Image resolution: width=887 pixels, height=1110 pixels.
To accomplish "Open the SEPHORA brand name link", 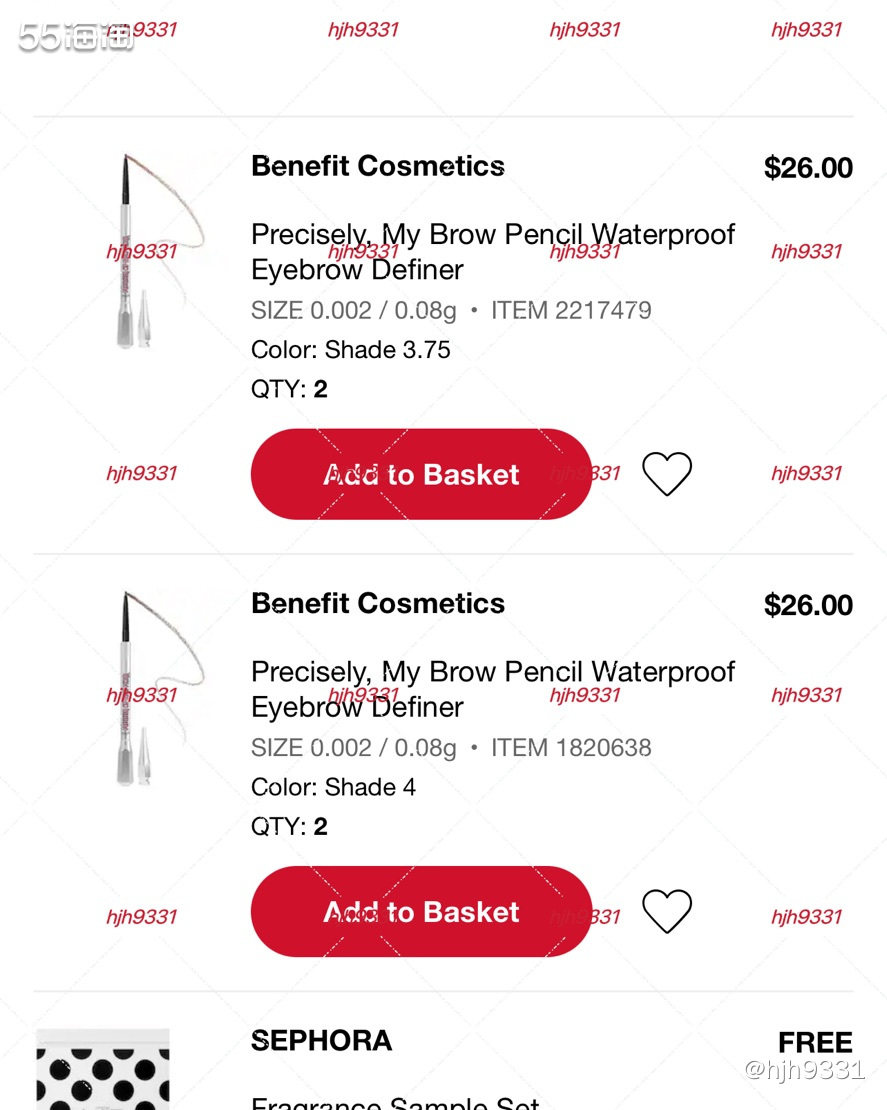I will click(321, 1041).
